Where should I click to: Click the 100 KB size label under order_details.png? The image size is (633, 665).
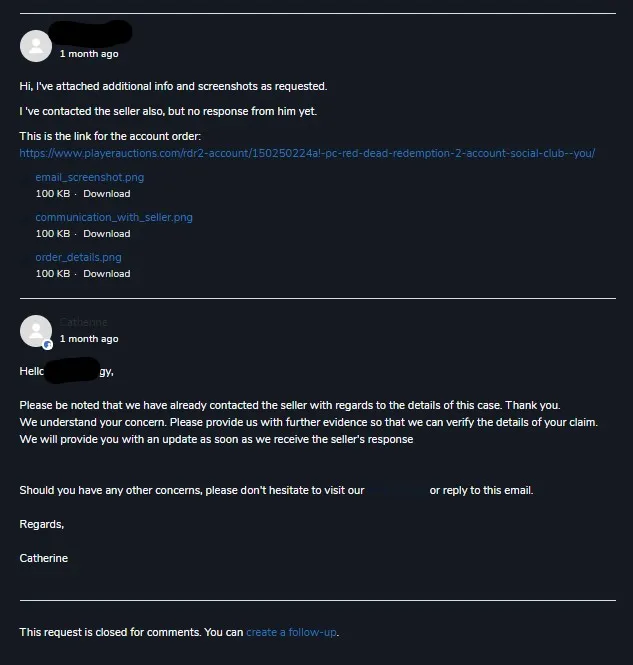53,273
